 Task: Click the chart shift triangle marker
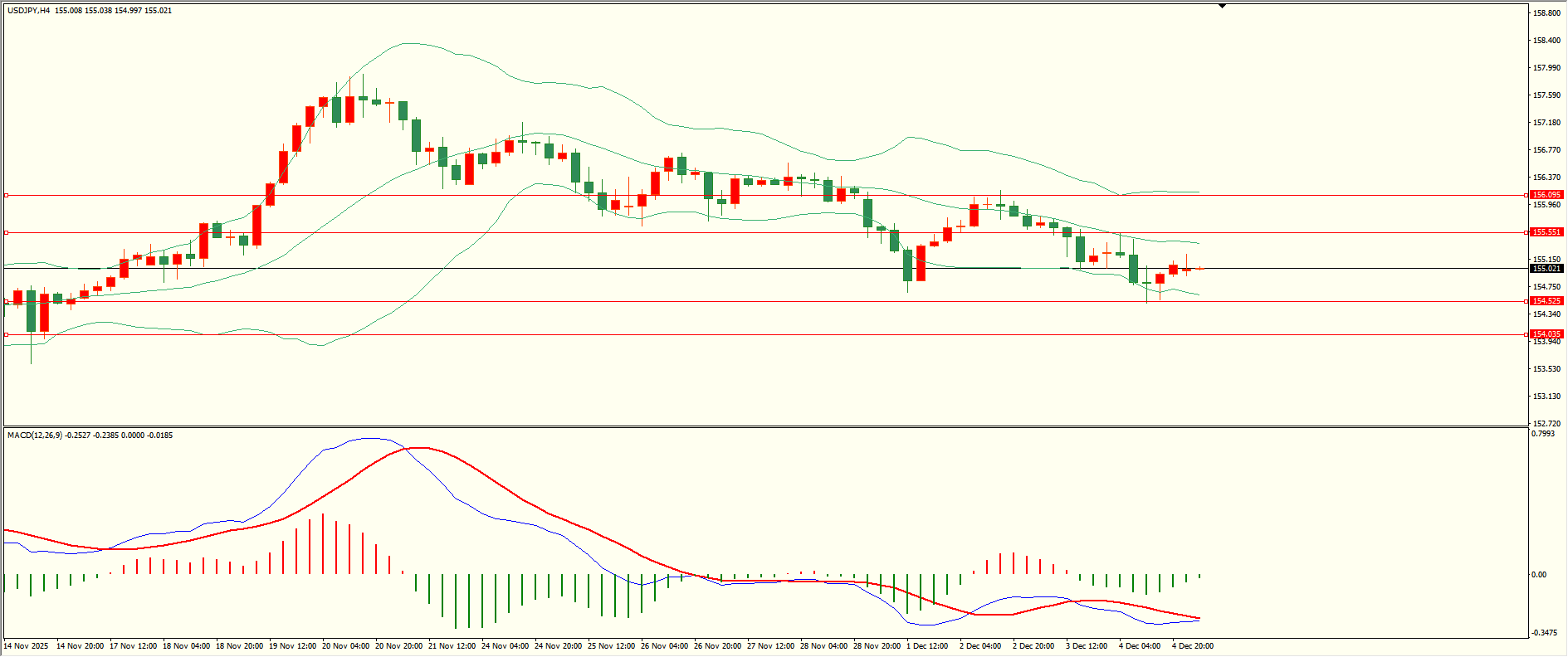pos(1222,7)
